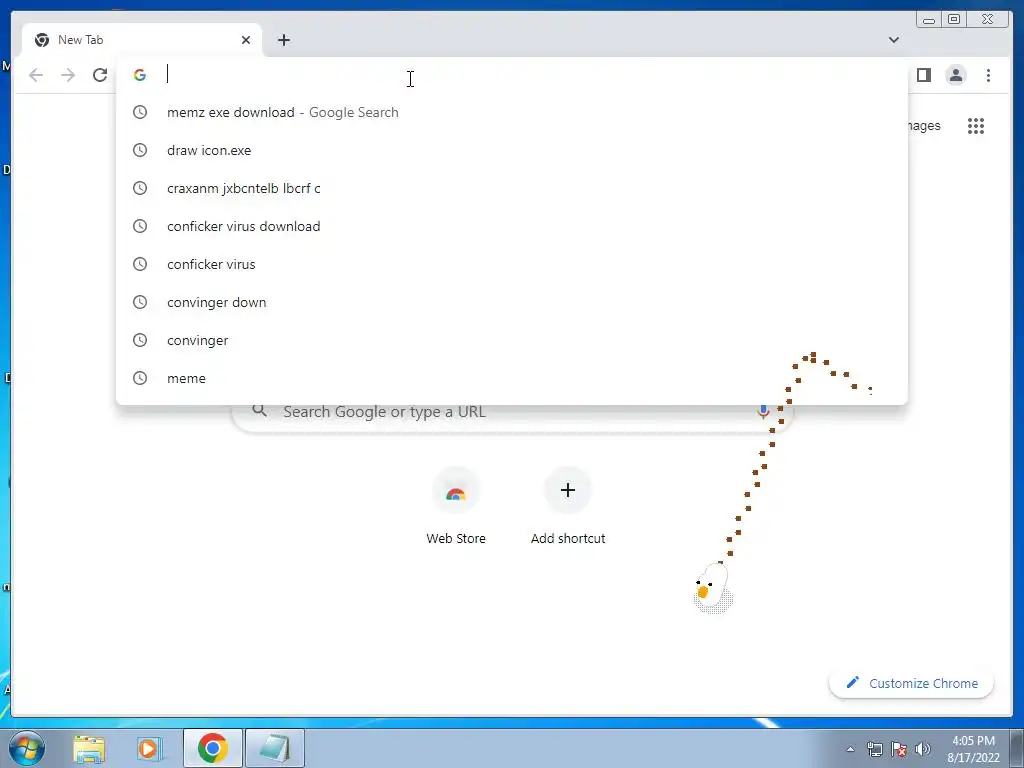Select the New Tab tab
Viewport: 1024px width, 768px height.
(x=142, y=40)
